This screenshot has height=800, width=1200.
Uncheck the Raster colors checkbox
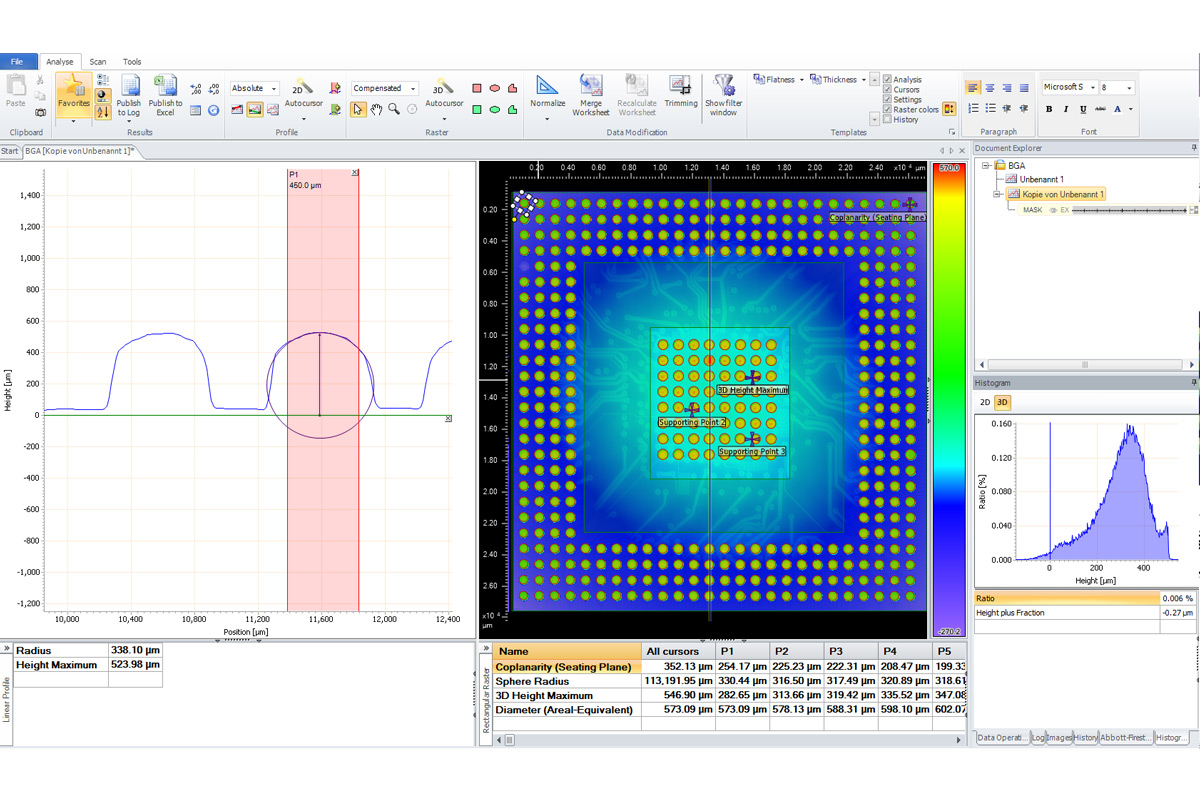click(x=887, y=110)
